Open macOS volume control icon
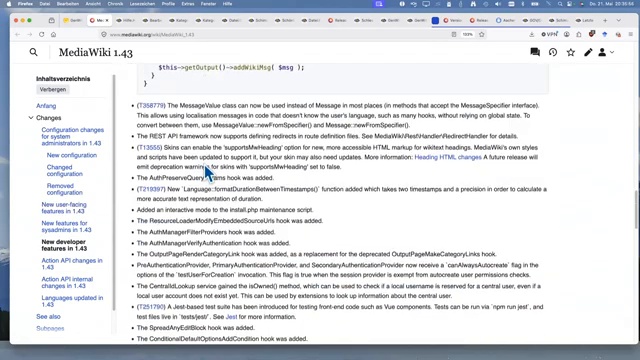640x360 pixels. point(498,4)
